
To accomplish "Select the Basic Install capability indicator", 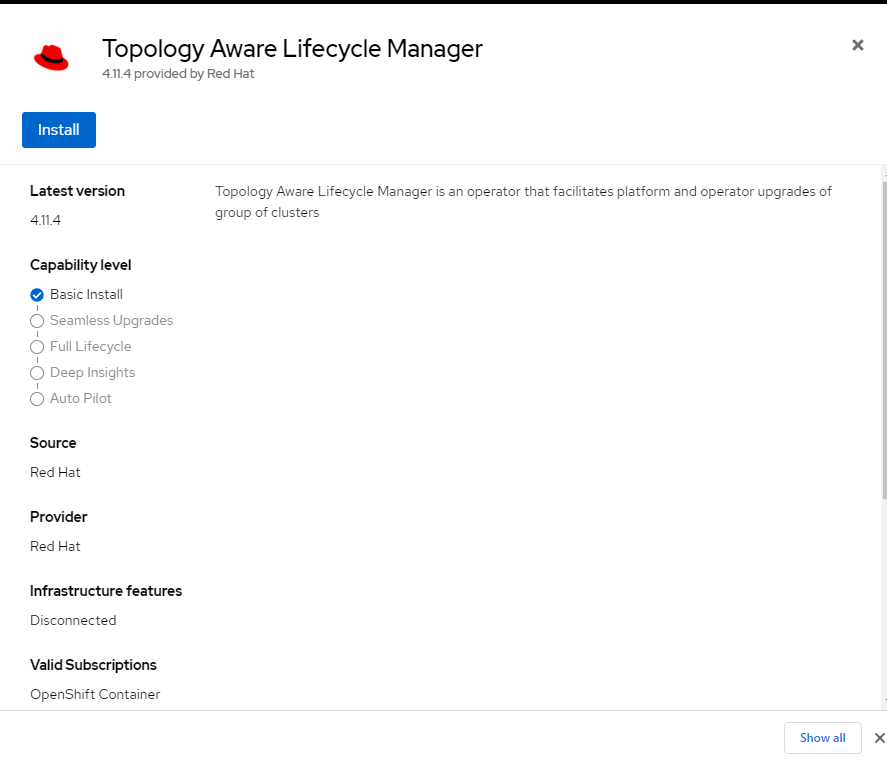I will pyautogui.click(x=37, y=295).
